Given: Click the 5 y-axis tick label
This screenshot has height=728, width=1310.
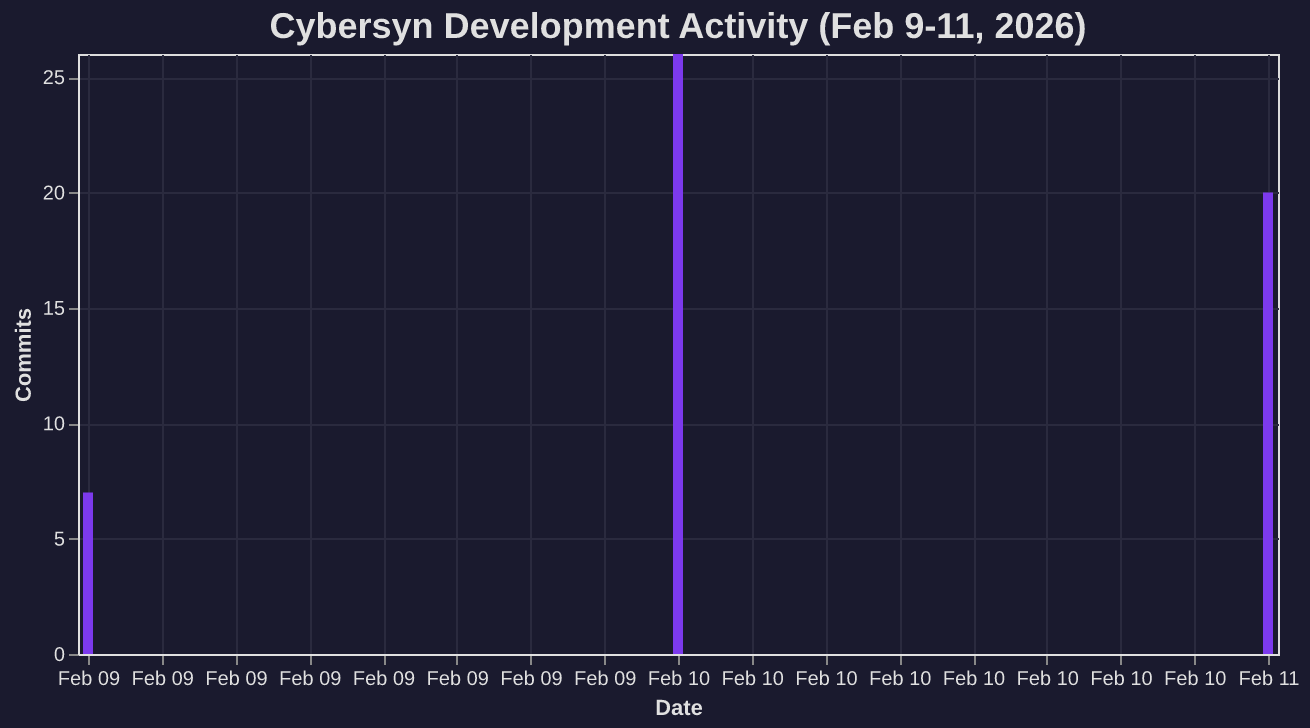Looking at the screenshot, I should [x=58, y=540].
